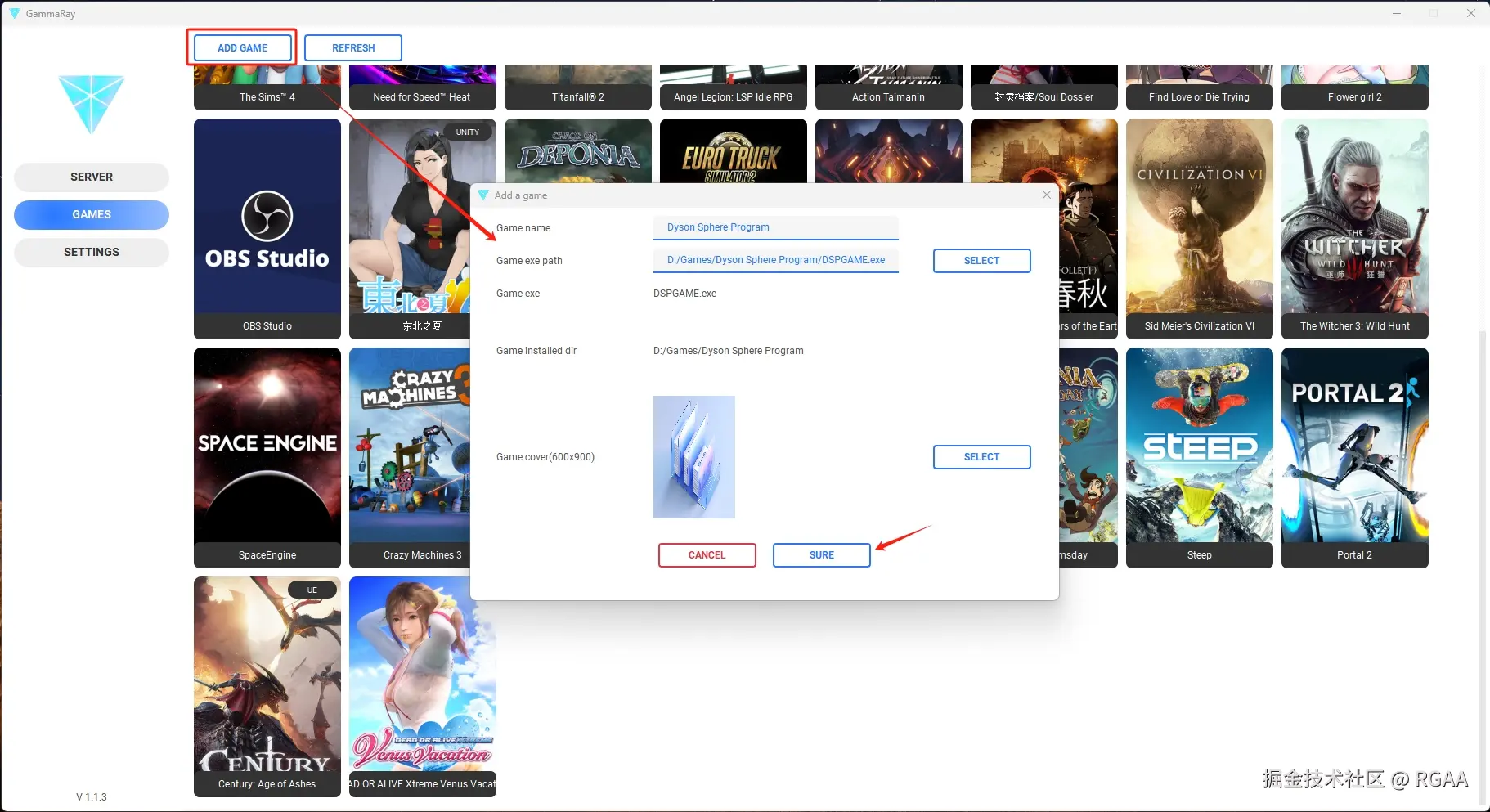Click the DSPGAME.exe value text
The image size is (1490, 812).
[684, 294]
